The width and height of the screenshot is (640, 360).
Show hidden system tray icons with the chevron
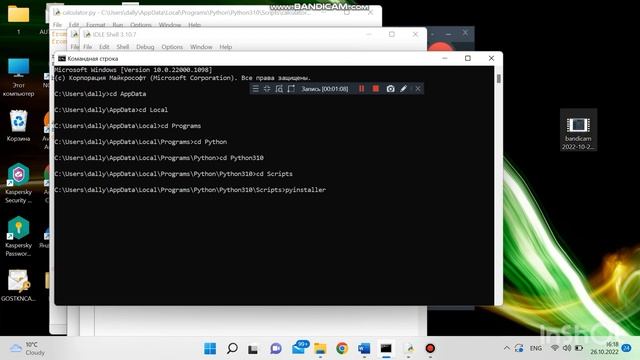[507, 348]
